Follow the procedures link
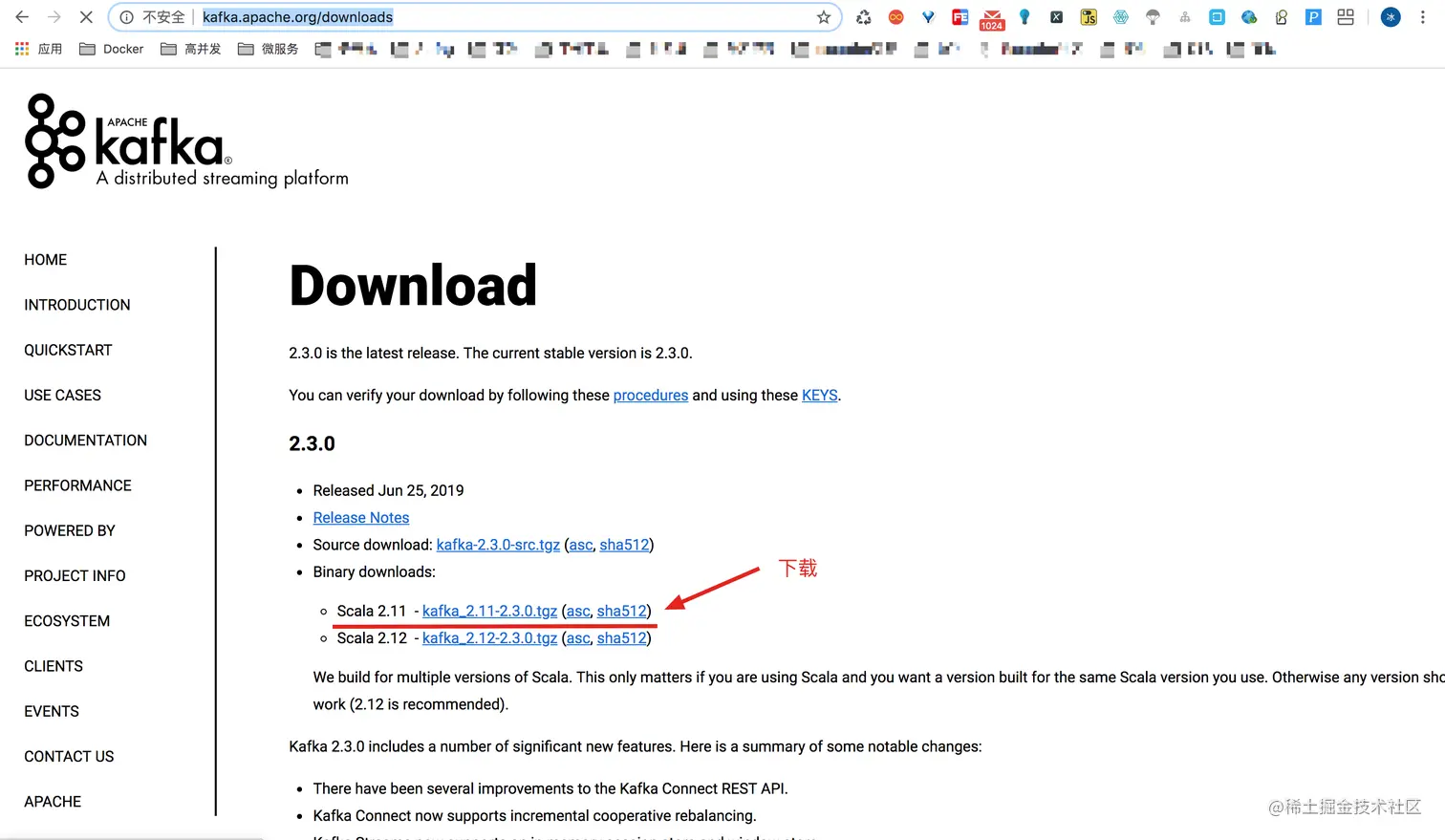Viewport: 1445px width, 840px height. coord(651,396)
